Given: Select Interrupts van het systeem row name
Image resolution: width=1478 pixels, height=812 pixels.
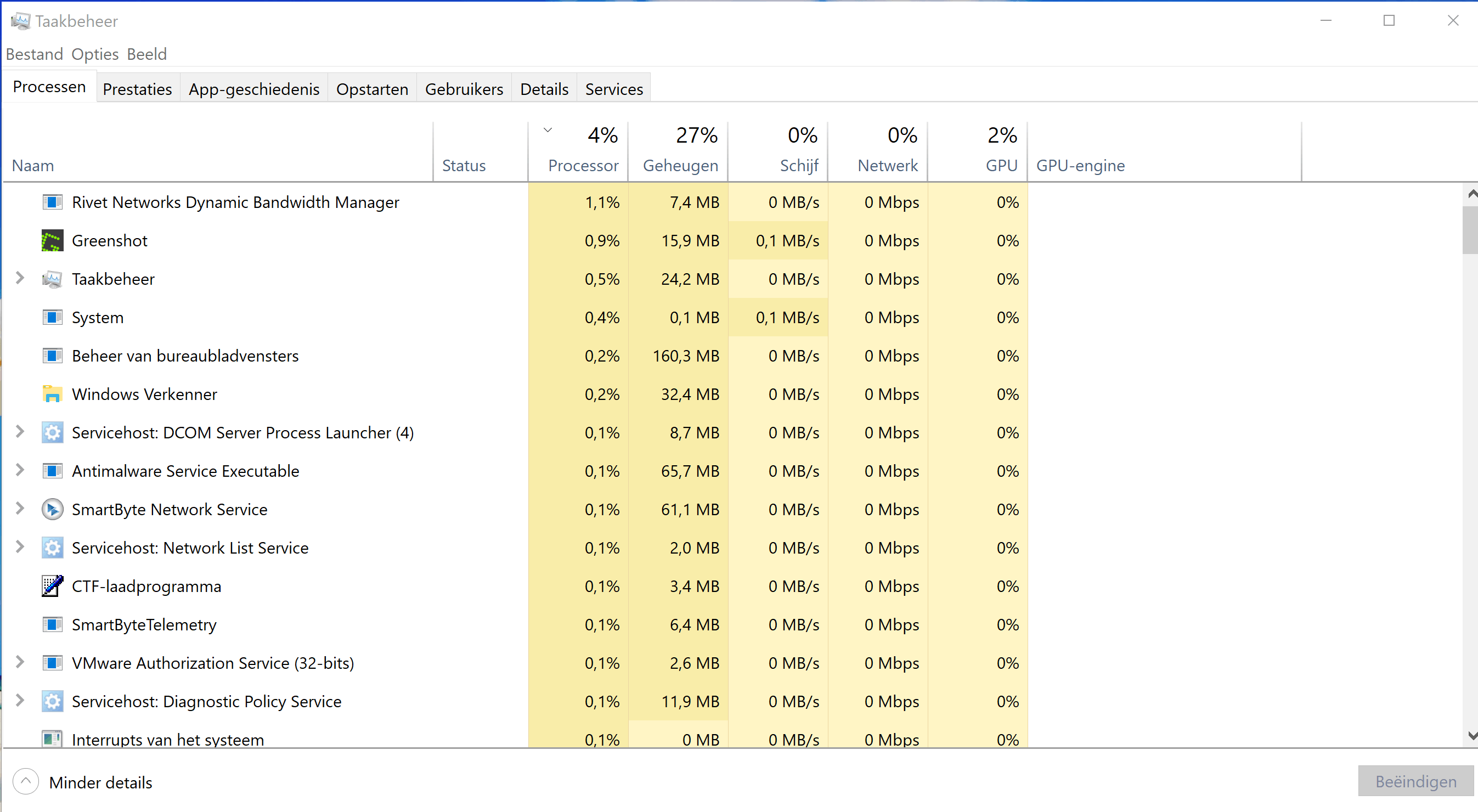Looking at the screenshot, I should pos(167,739).
